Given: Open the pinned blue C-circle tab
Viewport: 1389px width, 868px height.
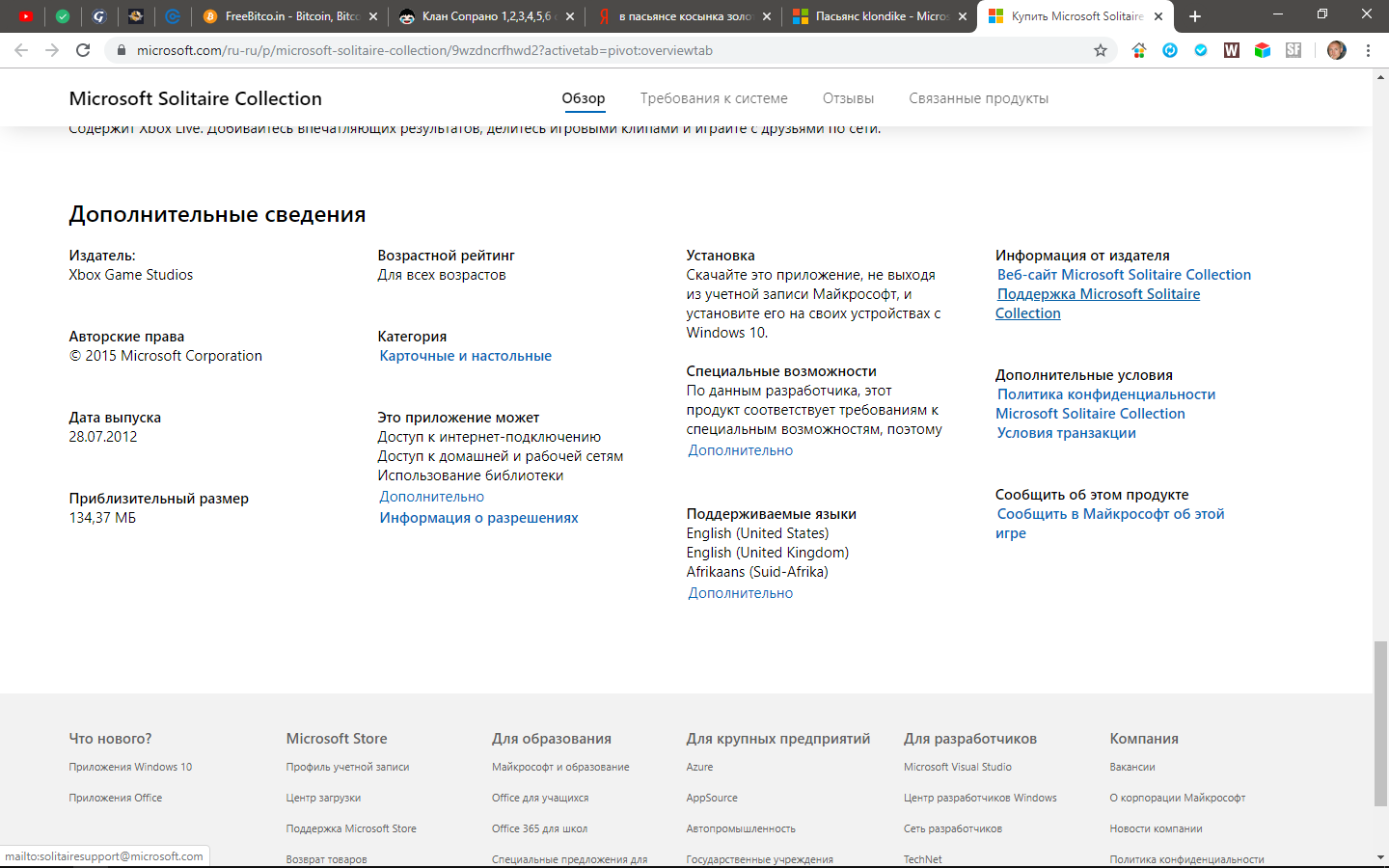Looking at the screenshot, I should [x=173, y=16].
